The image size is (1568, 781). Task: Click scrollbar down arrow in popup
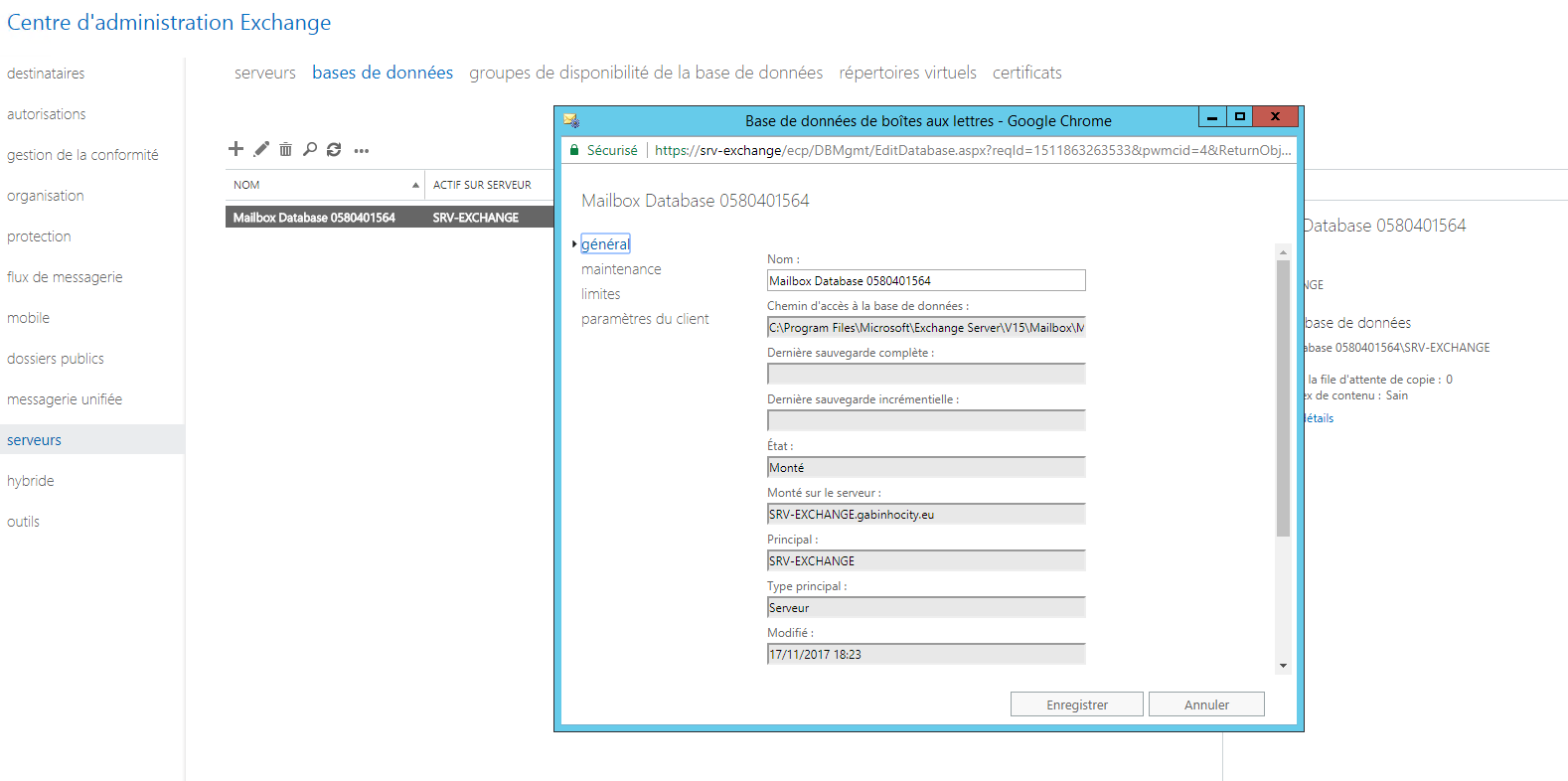(x=1283, y=666)
